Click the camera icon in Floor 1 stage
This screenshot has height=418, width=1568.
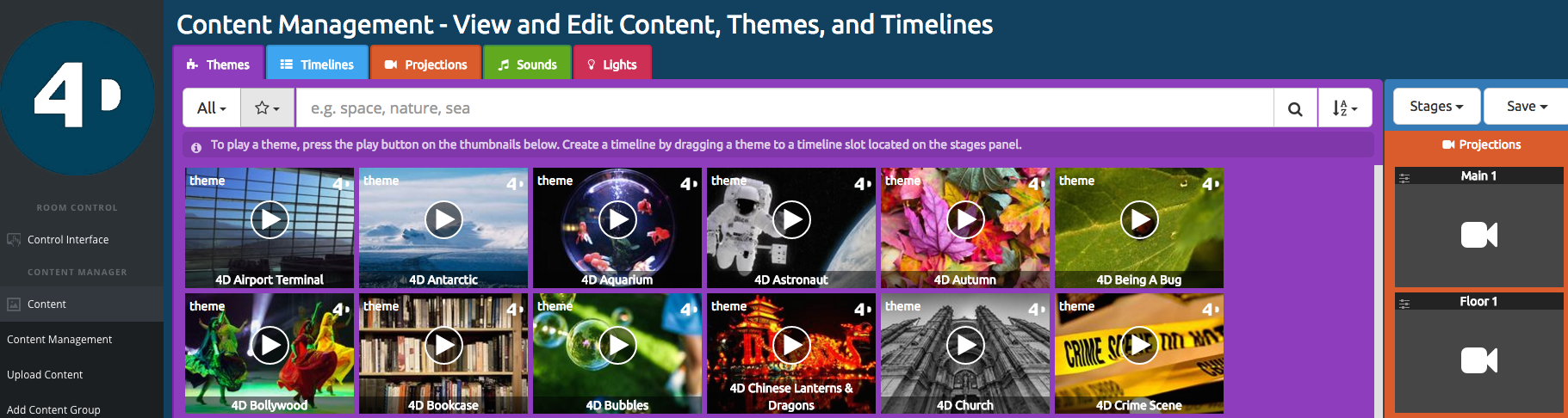pos(1478,360)
